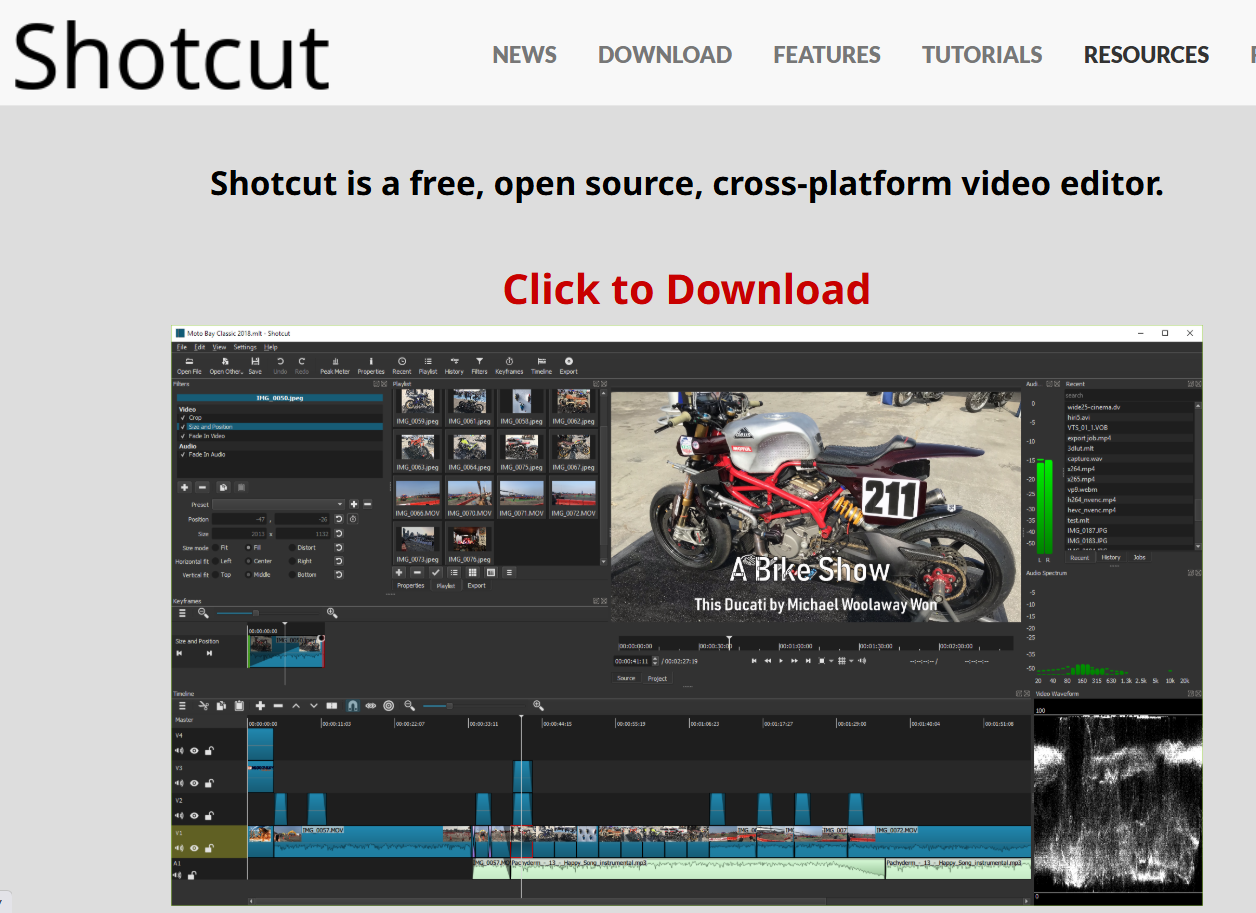Open the player zoom dropdown arrow
The height and width of the screenshot is (913, 1256).
[831, 661]
